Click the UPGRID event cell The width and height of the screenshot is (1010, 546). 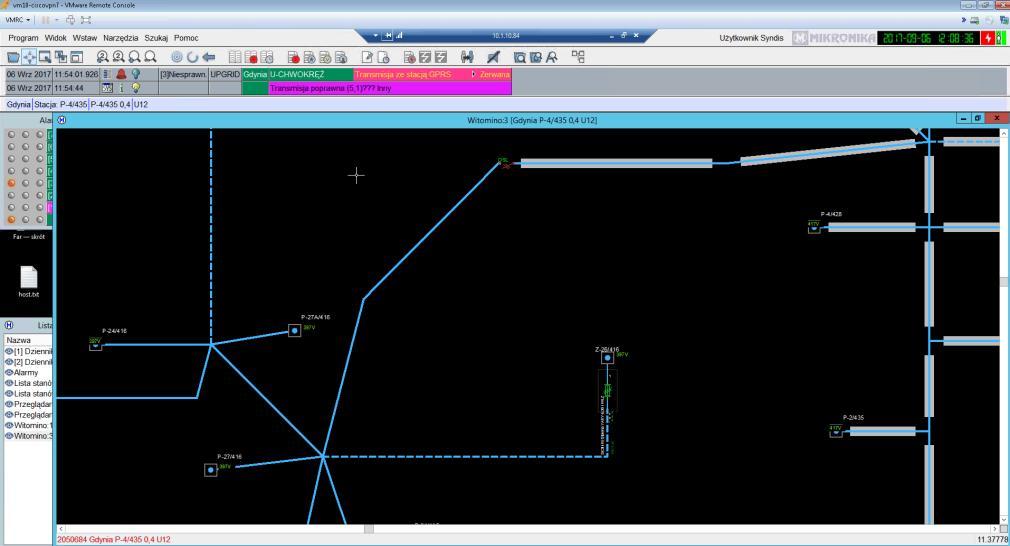pos(225,75)
